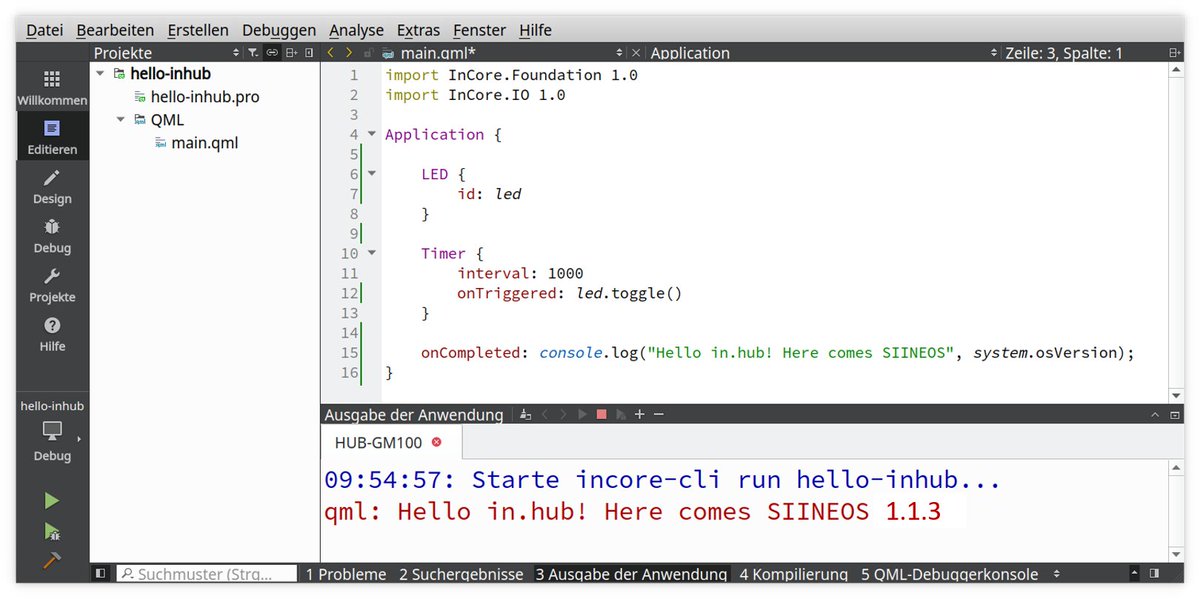Select hello-inhub.pro file
1200x599 pixels.
point(205,97)
